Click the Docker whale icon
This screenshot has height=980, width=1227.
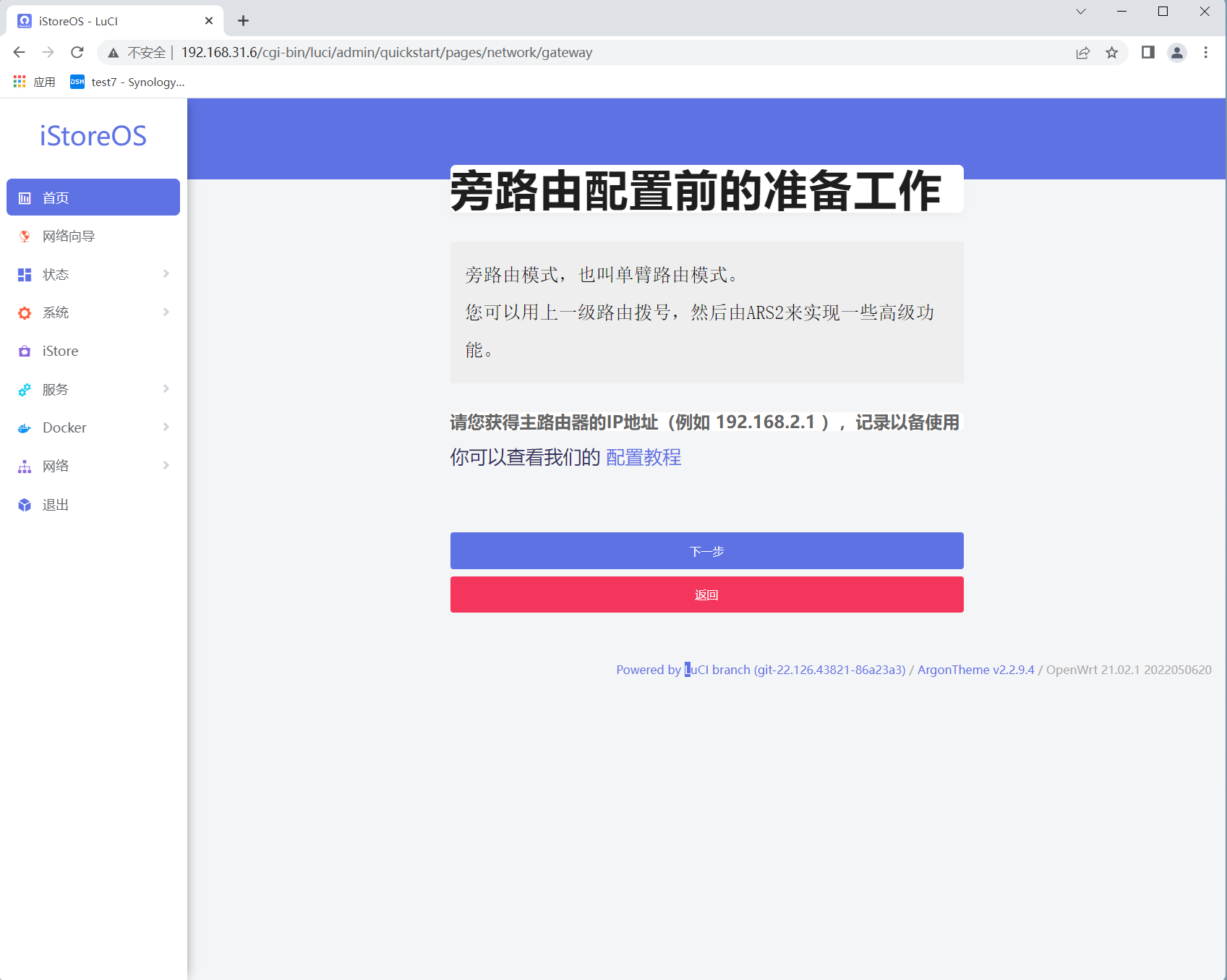[25, 428]
